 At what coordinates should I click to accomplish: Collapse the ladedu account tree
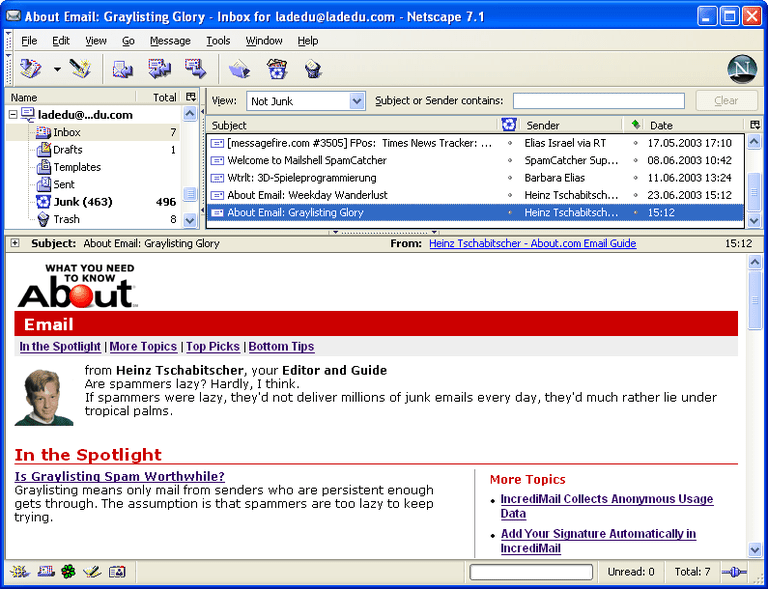pyautogui.click(x=13, y=115)
